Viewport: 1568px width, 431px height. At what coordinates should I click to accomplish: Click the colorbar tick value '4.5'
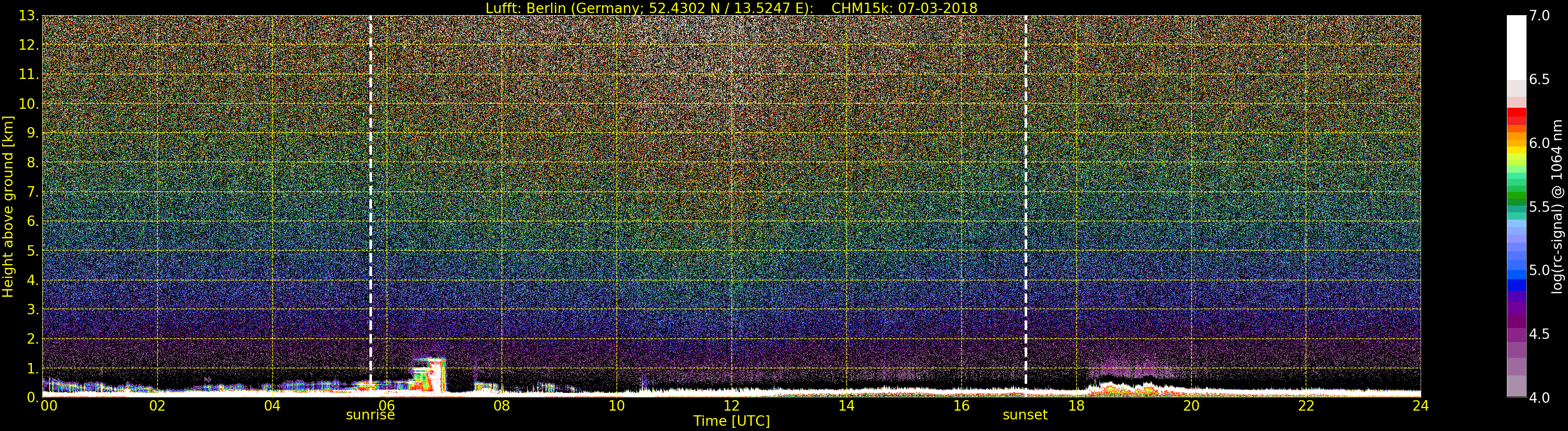point(1540,334)
